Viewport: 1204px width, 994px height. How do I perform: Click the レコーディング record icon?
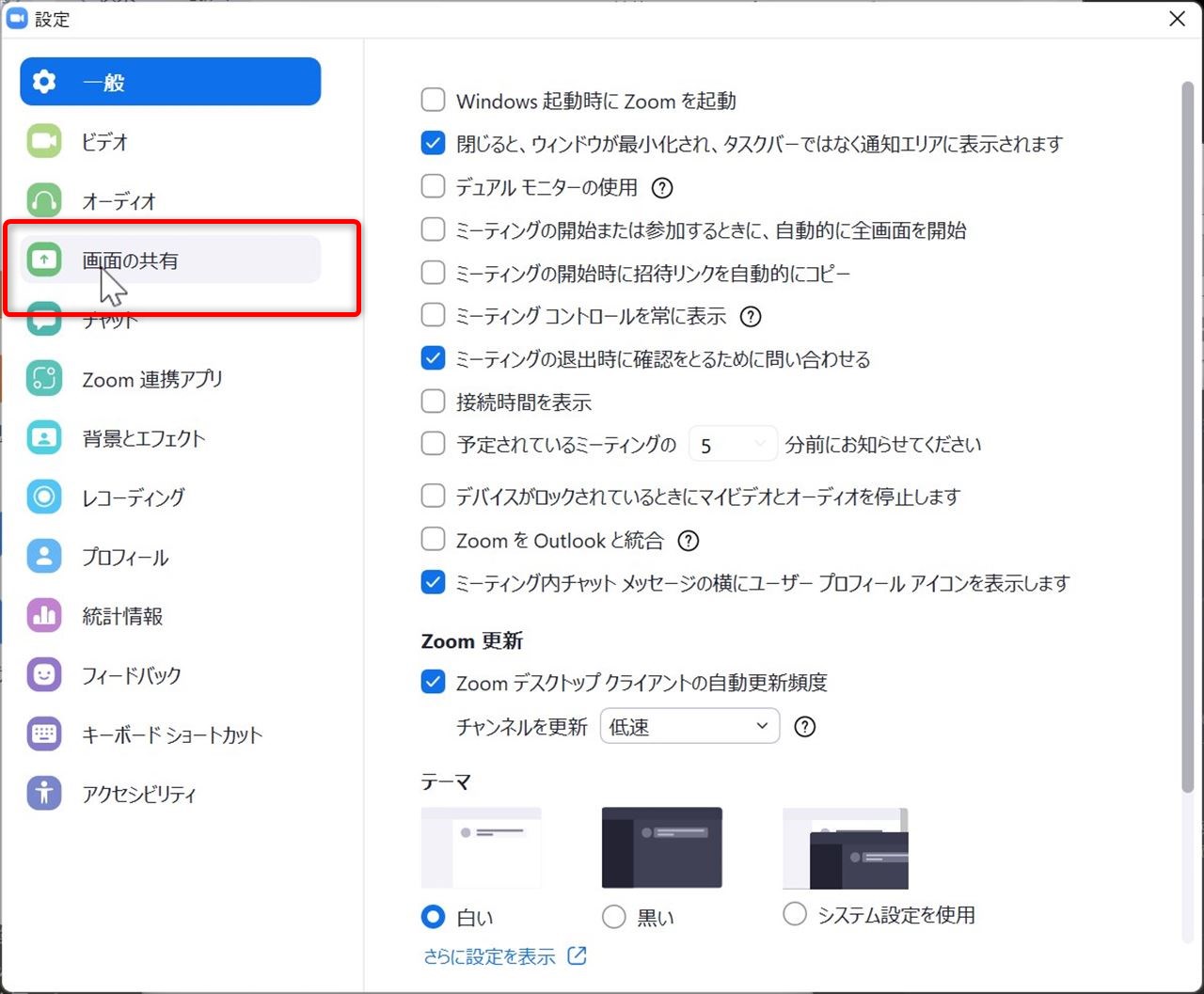pyautogui.click(x=44, y=497)
